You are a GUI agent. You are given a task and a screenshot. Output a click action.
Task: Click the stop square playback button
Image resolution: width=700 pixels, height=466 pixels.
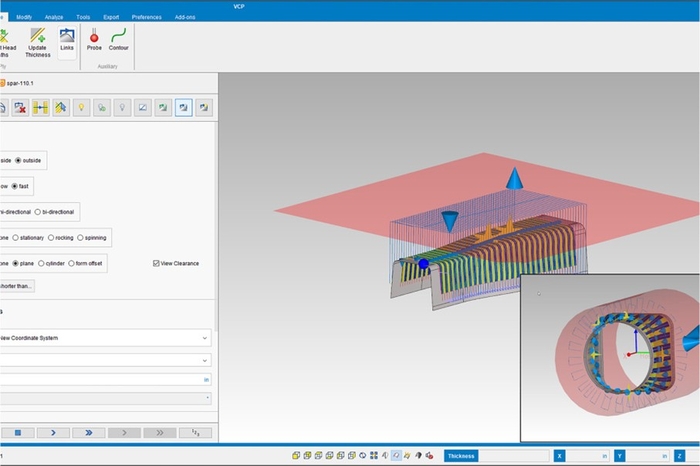(17, 432)
